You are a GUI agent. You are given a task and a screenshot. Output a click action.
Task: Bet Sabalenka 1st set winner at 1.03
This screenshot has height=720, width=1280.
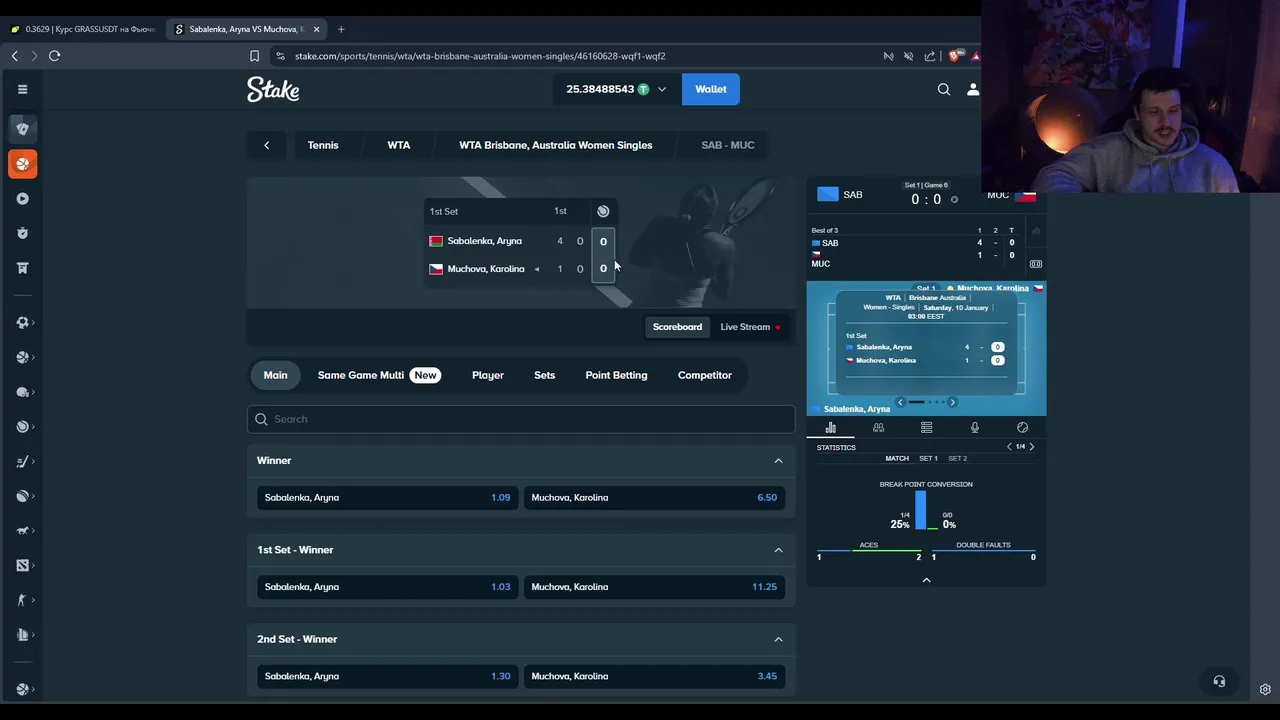[387, 587]
